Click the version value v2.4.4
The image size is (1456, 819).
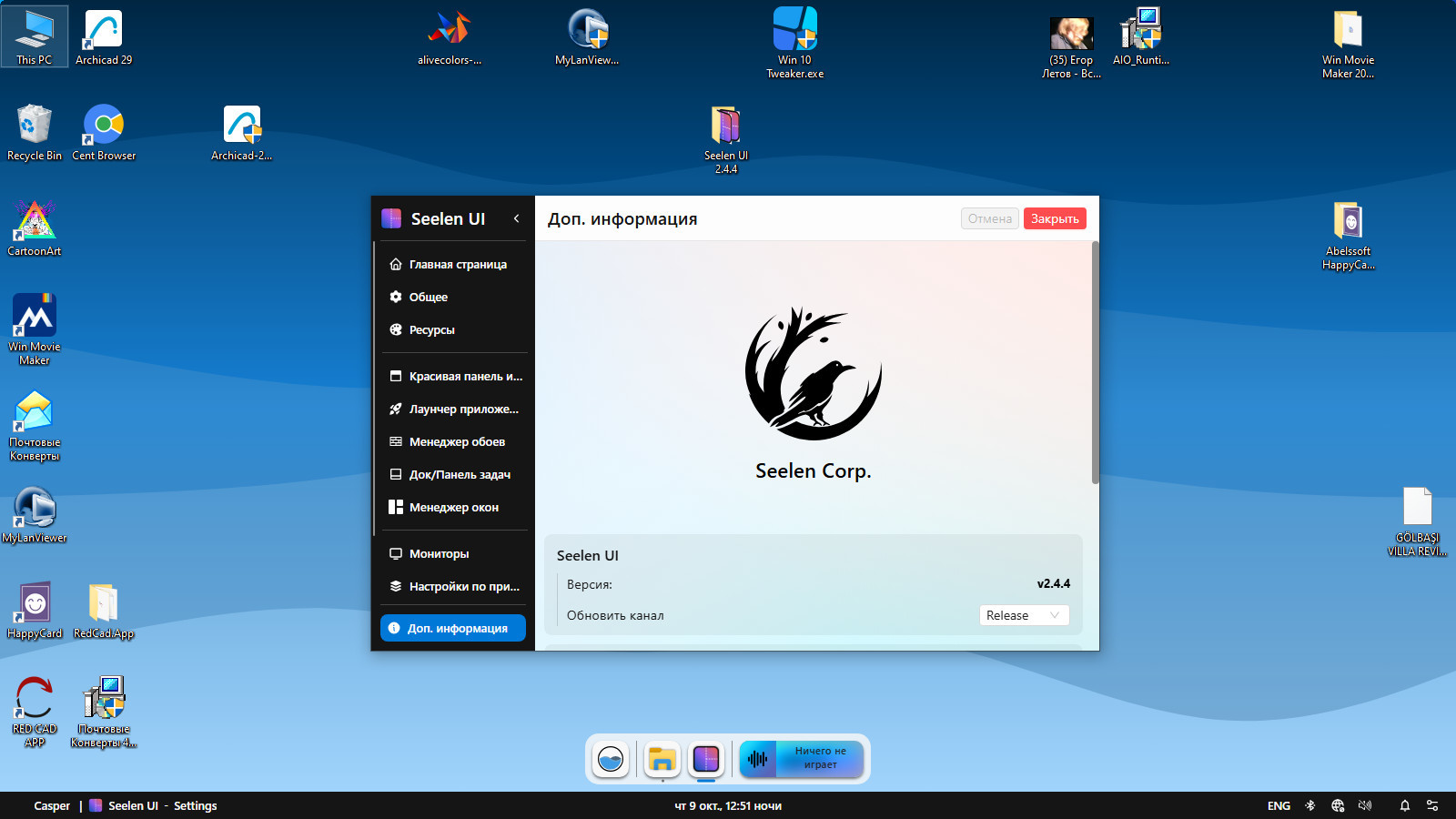[1054, 583]
